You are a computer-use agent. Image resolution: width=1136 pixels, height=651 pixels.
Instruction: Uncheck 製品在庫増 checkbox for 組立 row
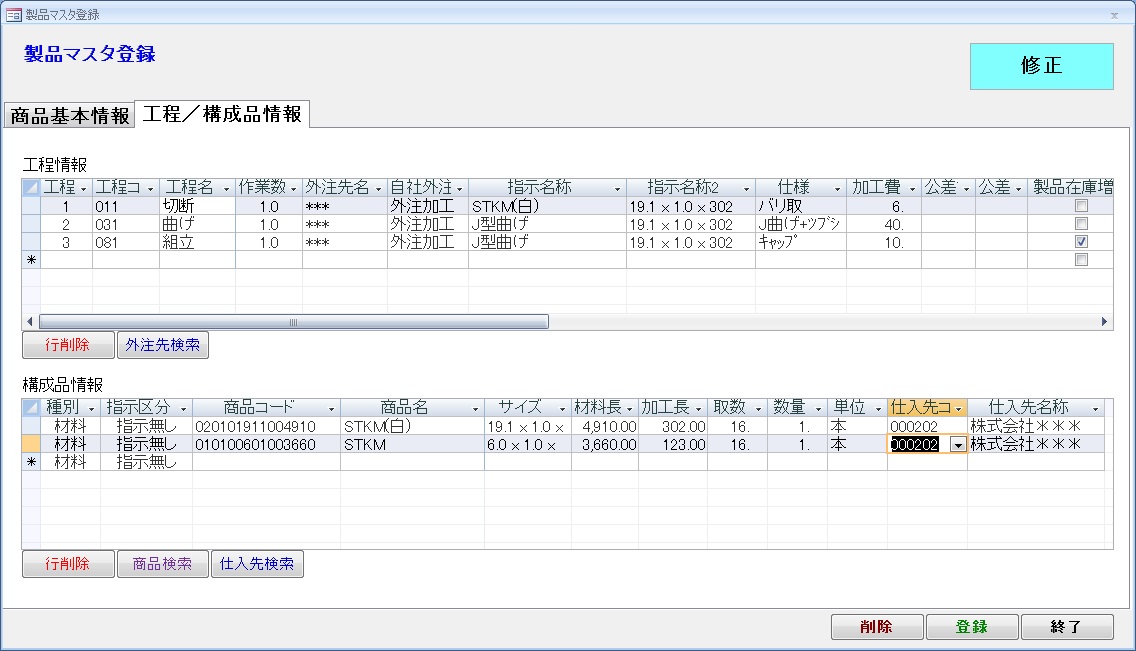(x=1081, y=242)
